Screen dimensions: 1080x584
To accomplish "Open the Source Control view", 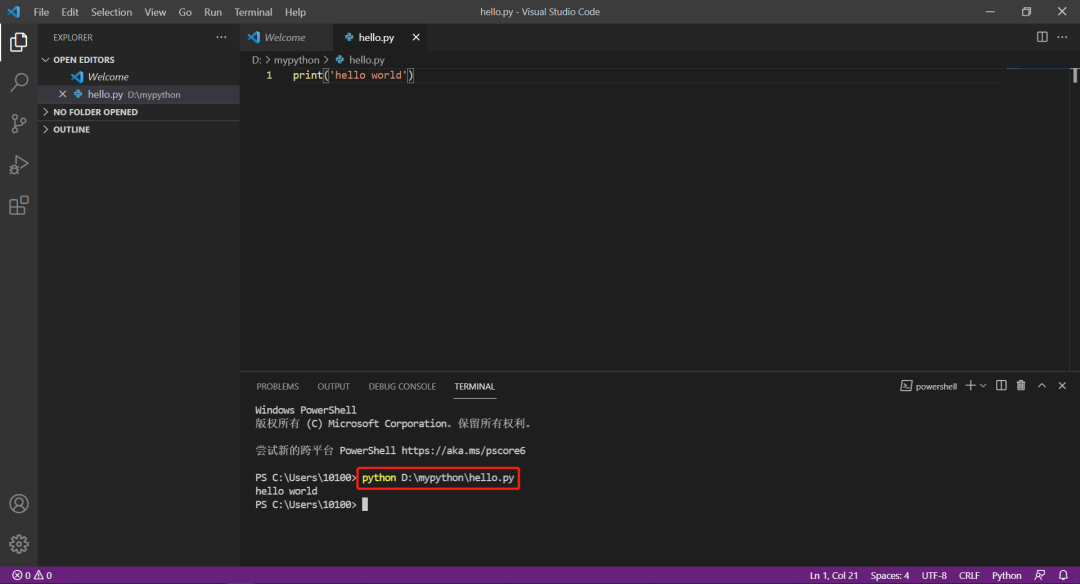I will click(19, 123).
